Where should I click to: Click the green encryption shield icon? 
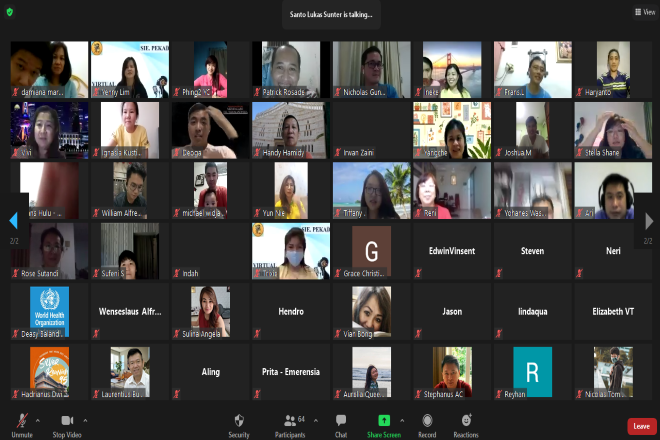[10, 11]
